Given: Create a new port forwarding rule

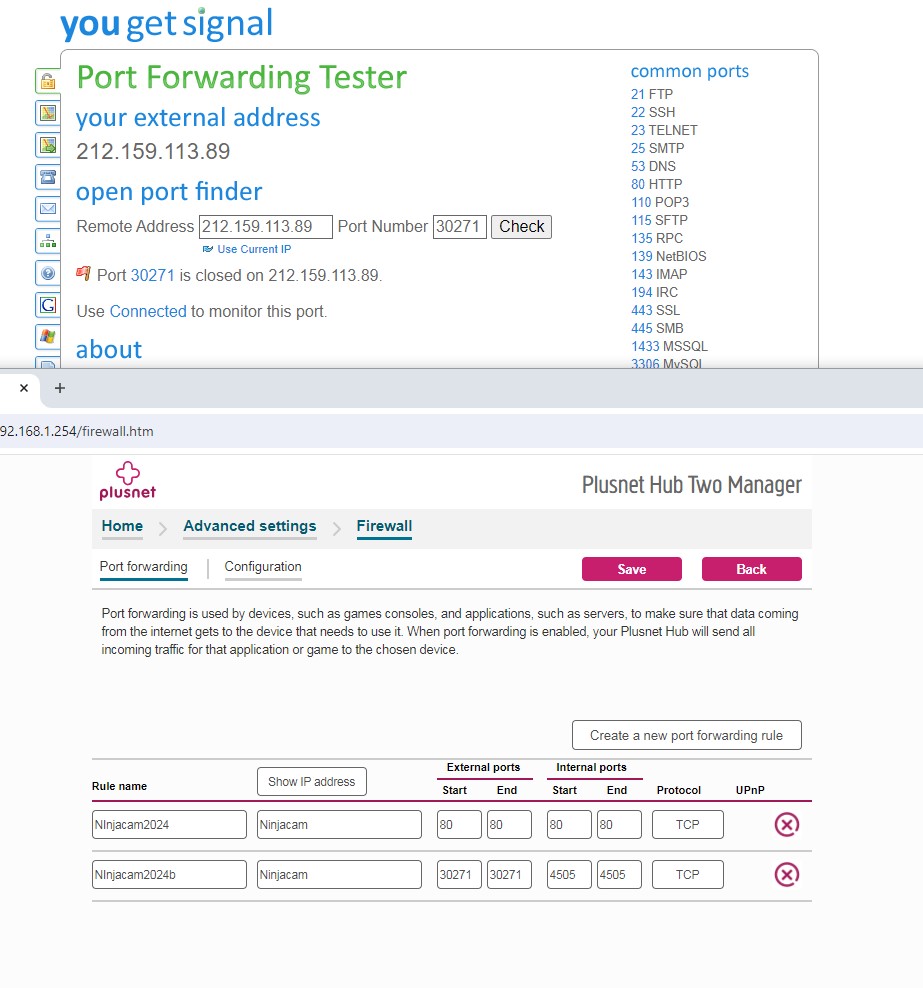Looking at the screenshot, I should click(x=686, y=734).
